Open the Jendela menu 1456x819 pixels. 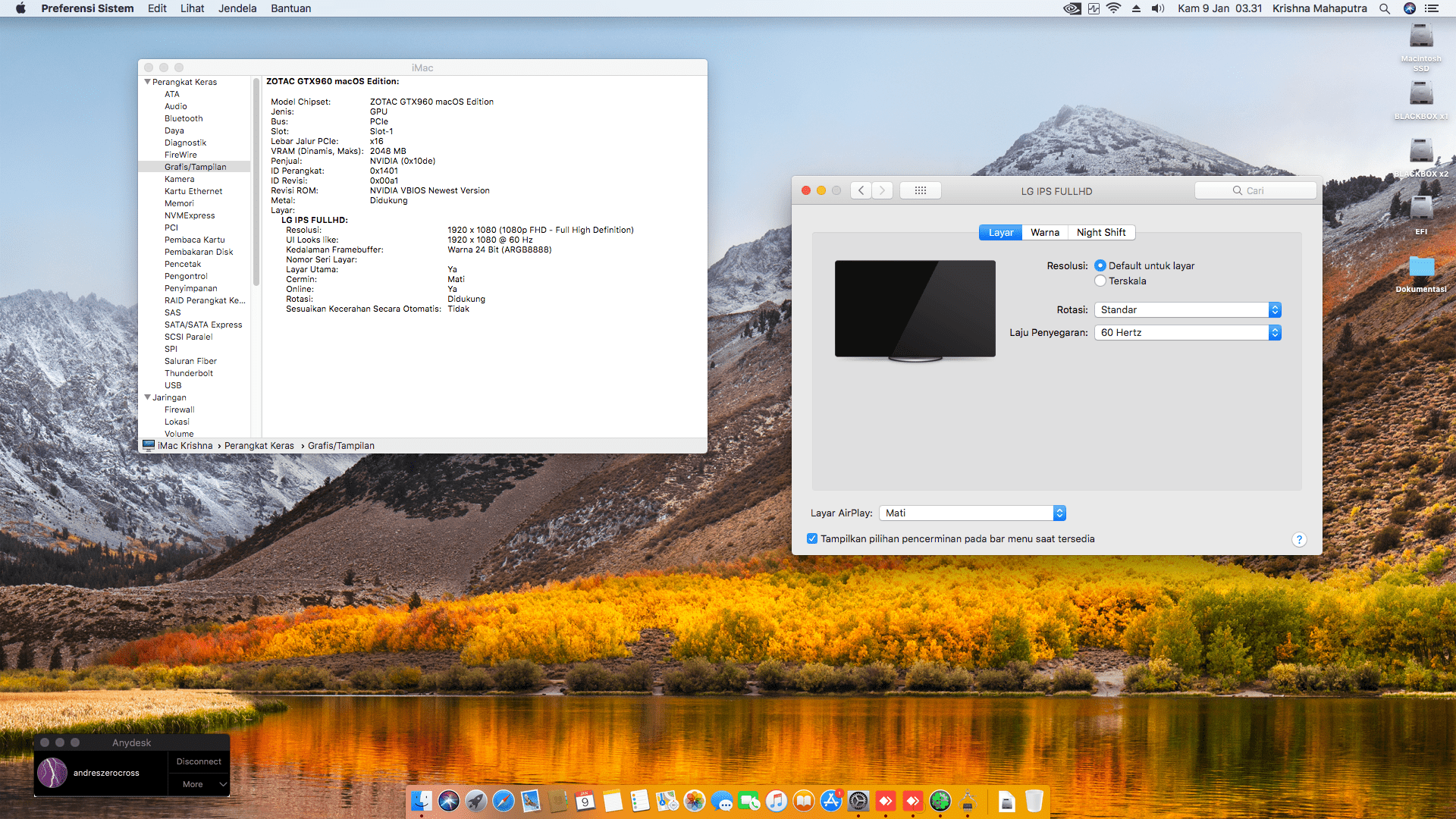[237, 8]
